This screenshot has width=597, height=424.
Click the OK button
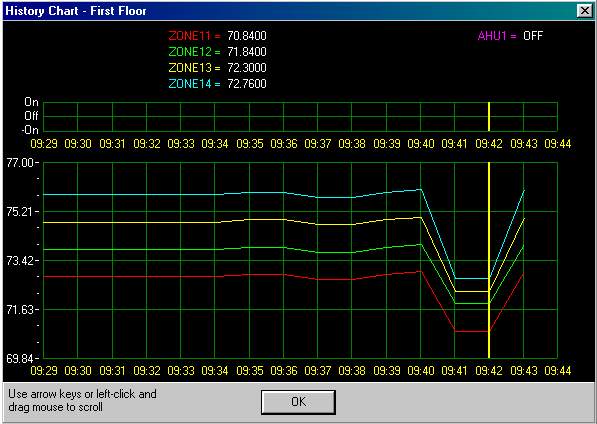coord(298,402)
